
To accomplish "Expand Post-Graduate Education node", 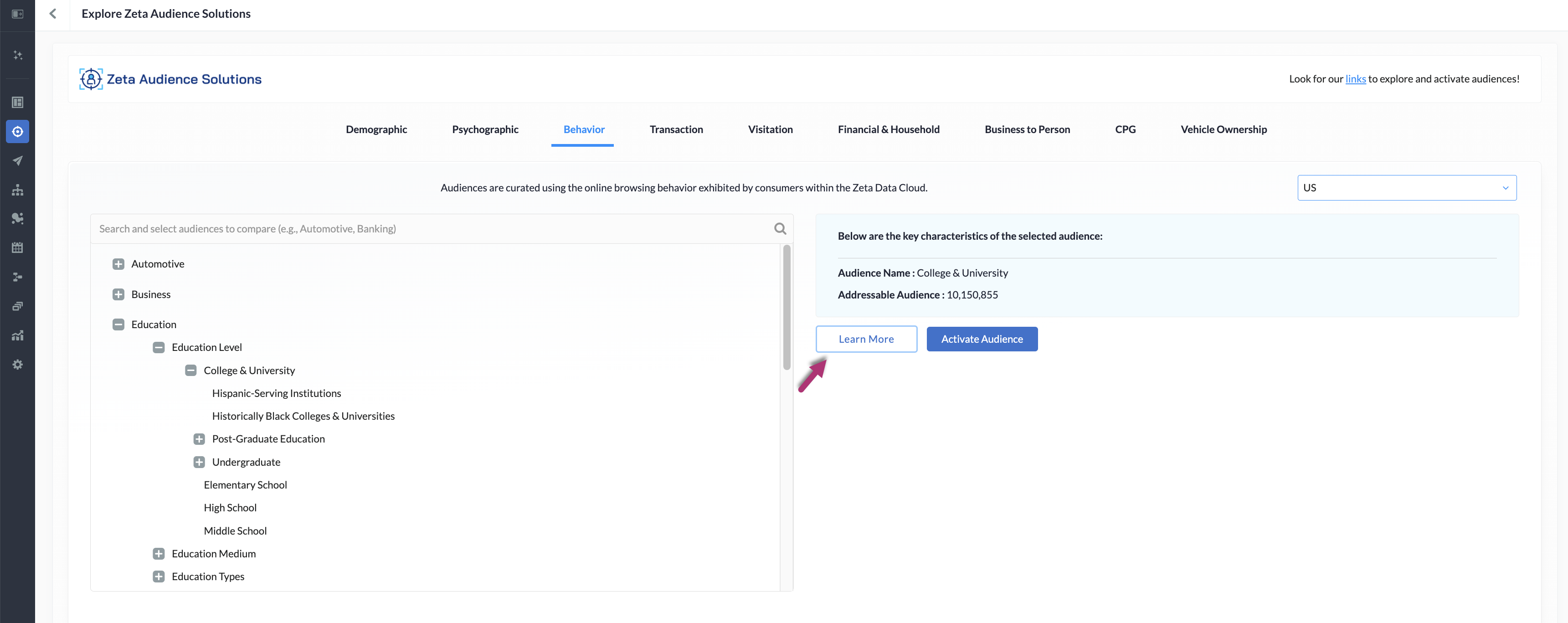I will pyautogui.click(x=199, y=439).
